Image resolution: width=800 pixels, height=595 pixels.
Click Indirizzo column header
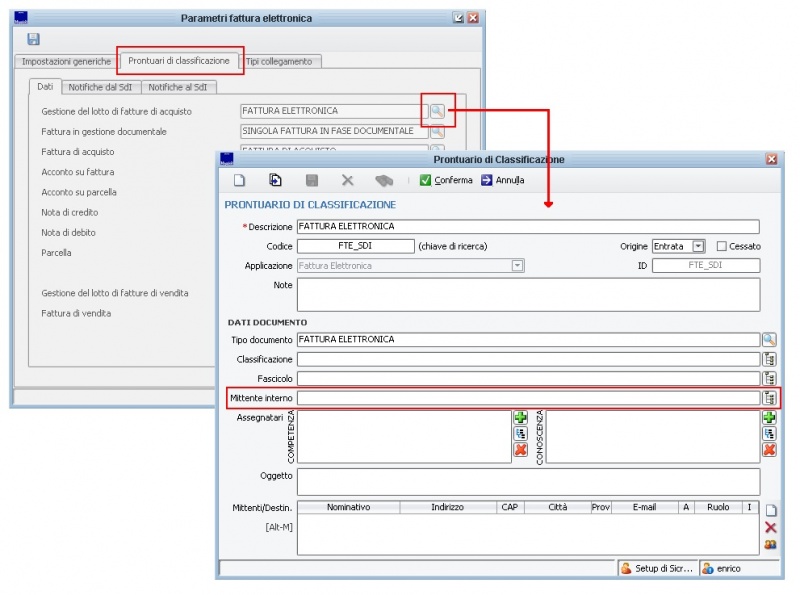447,507
